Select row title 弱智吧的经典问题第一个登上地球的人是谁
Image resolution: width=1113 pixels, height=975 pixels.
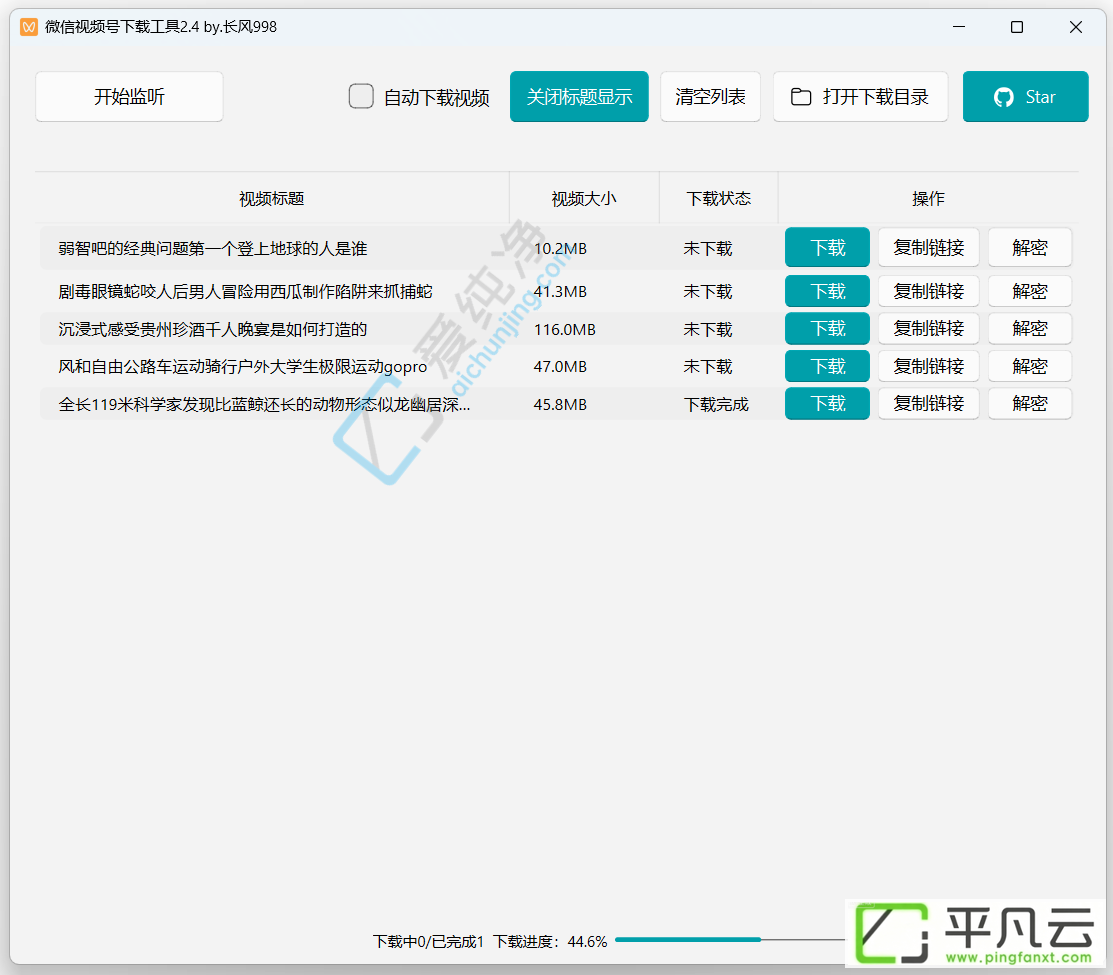(213, 248)
